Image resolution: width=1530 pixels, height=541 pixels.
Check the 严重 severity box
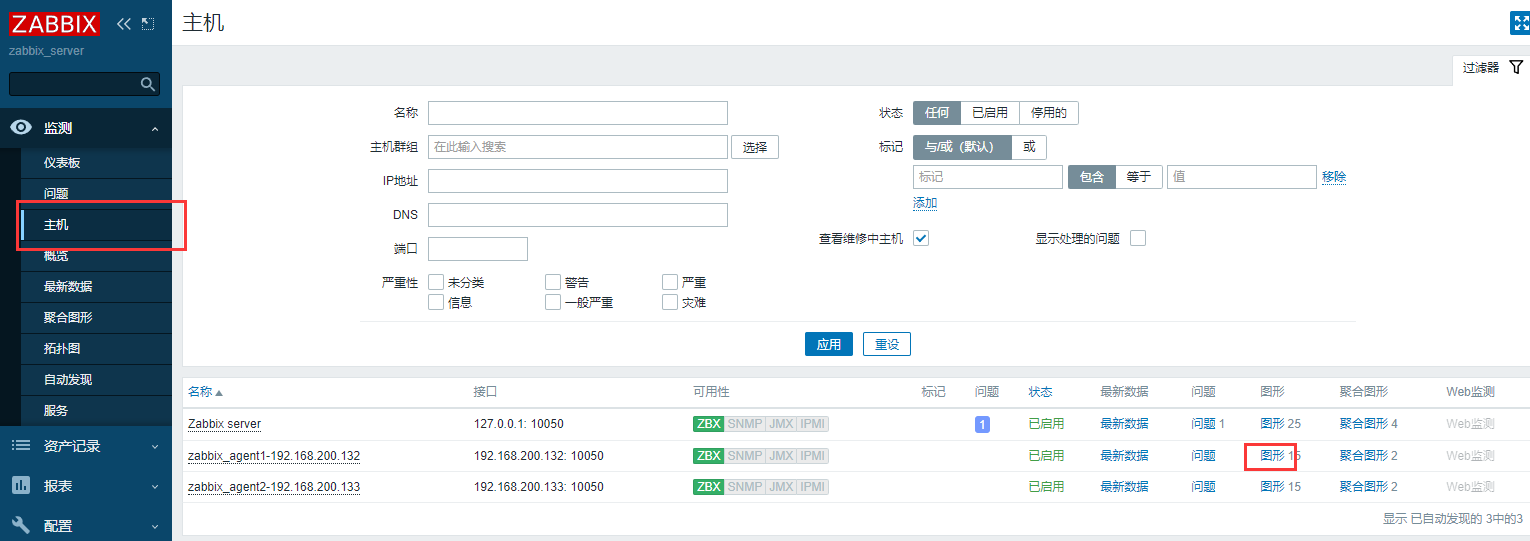coord(670,282)
